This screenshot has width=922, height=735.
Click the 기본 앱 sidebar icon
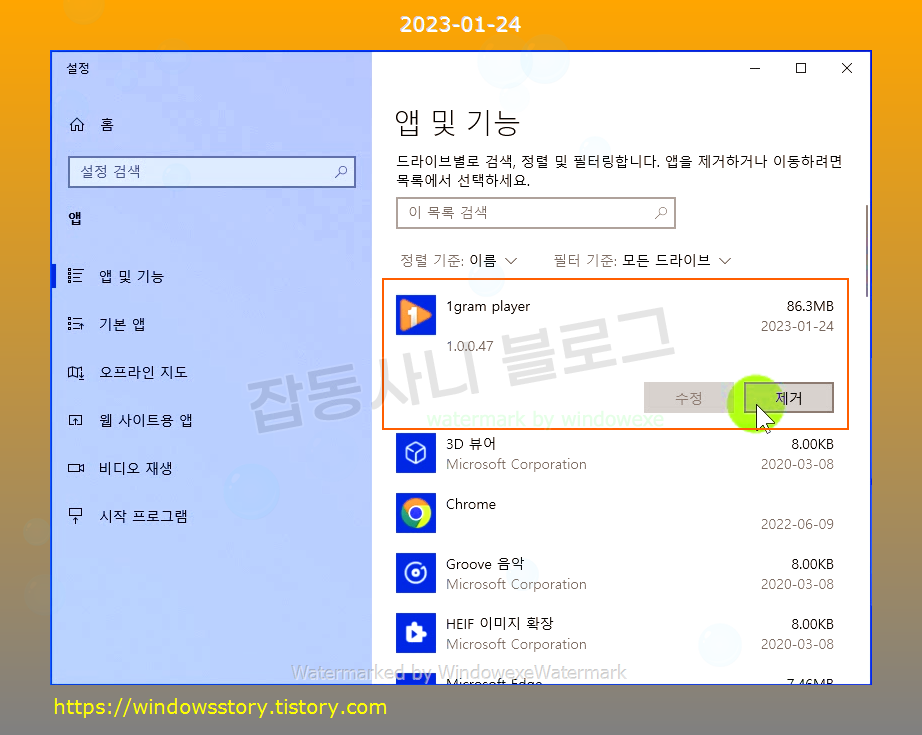coord(76,324)
